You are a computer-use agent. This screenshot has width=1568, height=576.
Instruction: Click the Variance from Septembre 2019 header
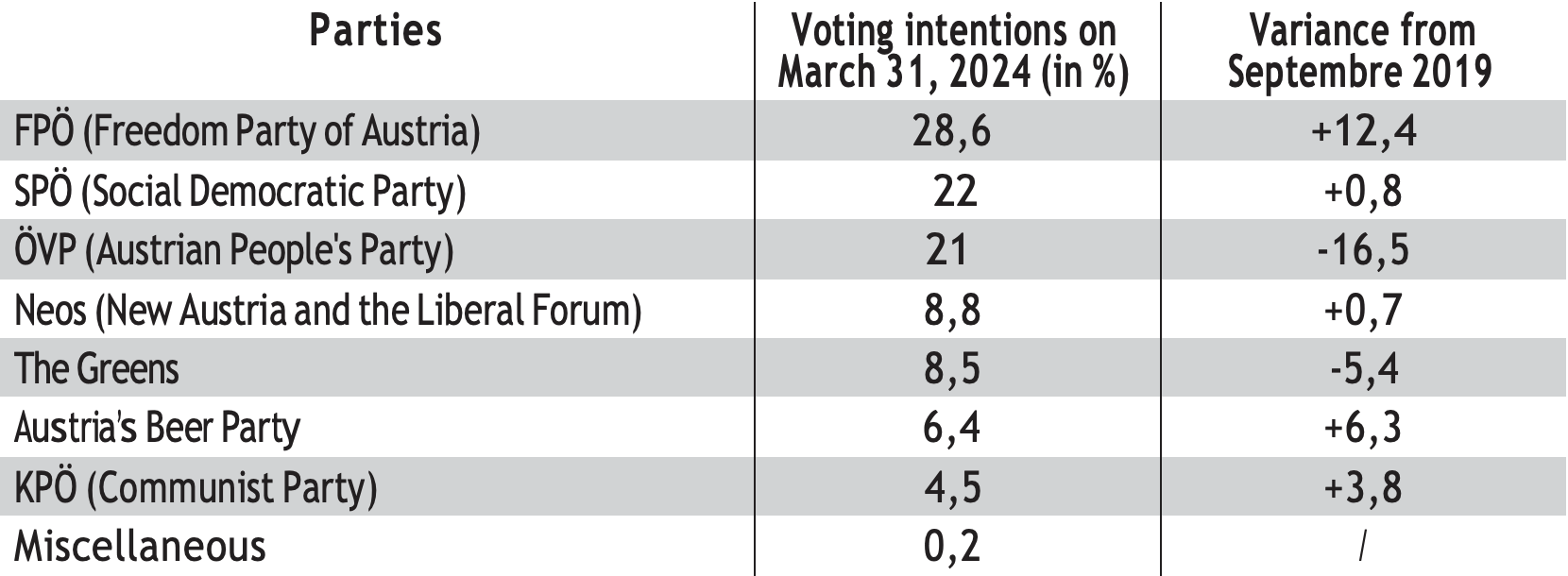(x=1361, y=51)
